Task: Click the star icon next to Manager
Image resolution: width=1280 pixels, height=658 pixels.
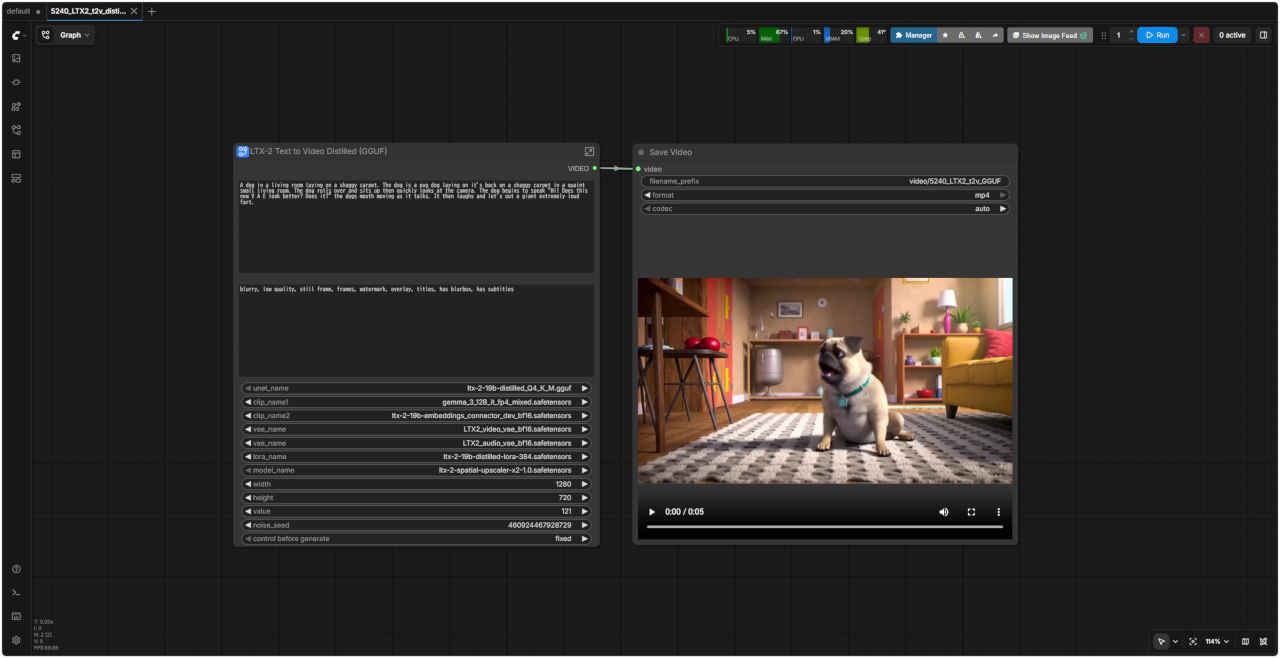Action: [945, 35]
